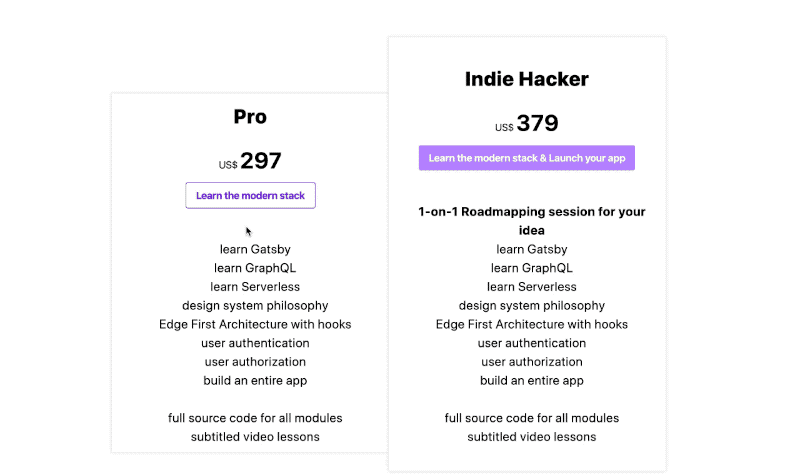
Task: Click "subtitled video lessons" in the Pro card
Action: 255,437
